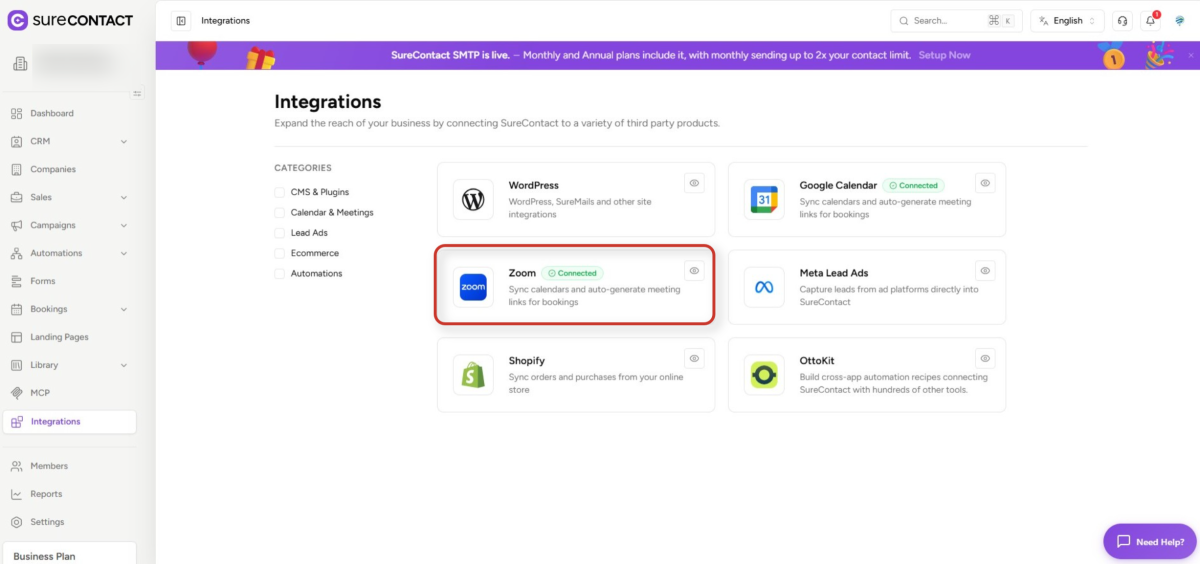Expand the Bookings sidebar menu chevron
This screenshot has width=1200, height=564.
coord(124,309)
